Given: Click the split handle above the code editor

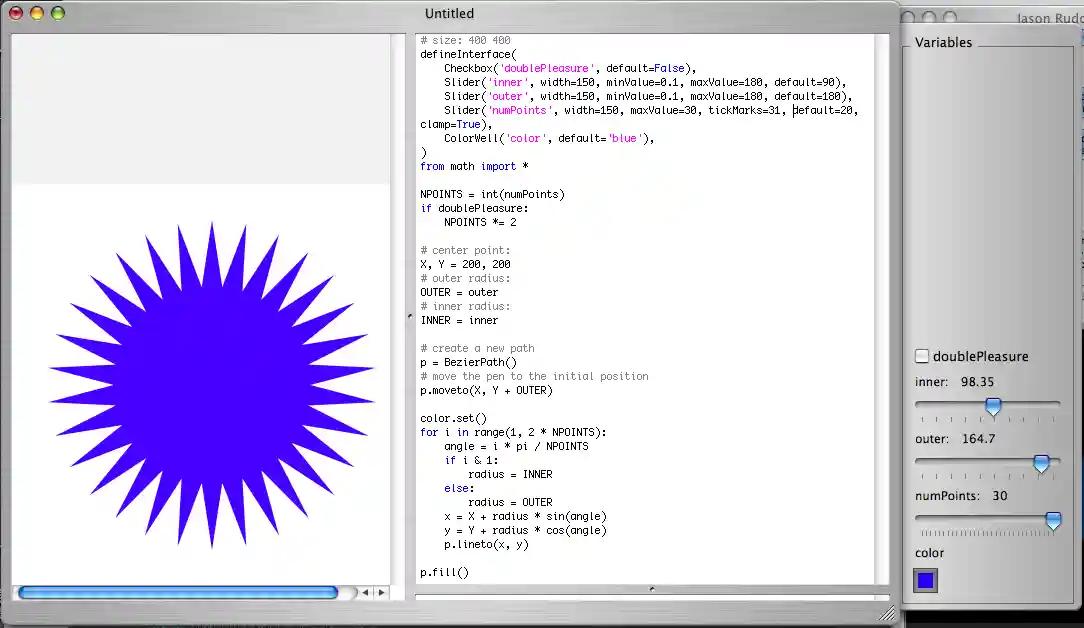Looking at the screenshot, I should pyautogui.click(x=651, y=589).
